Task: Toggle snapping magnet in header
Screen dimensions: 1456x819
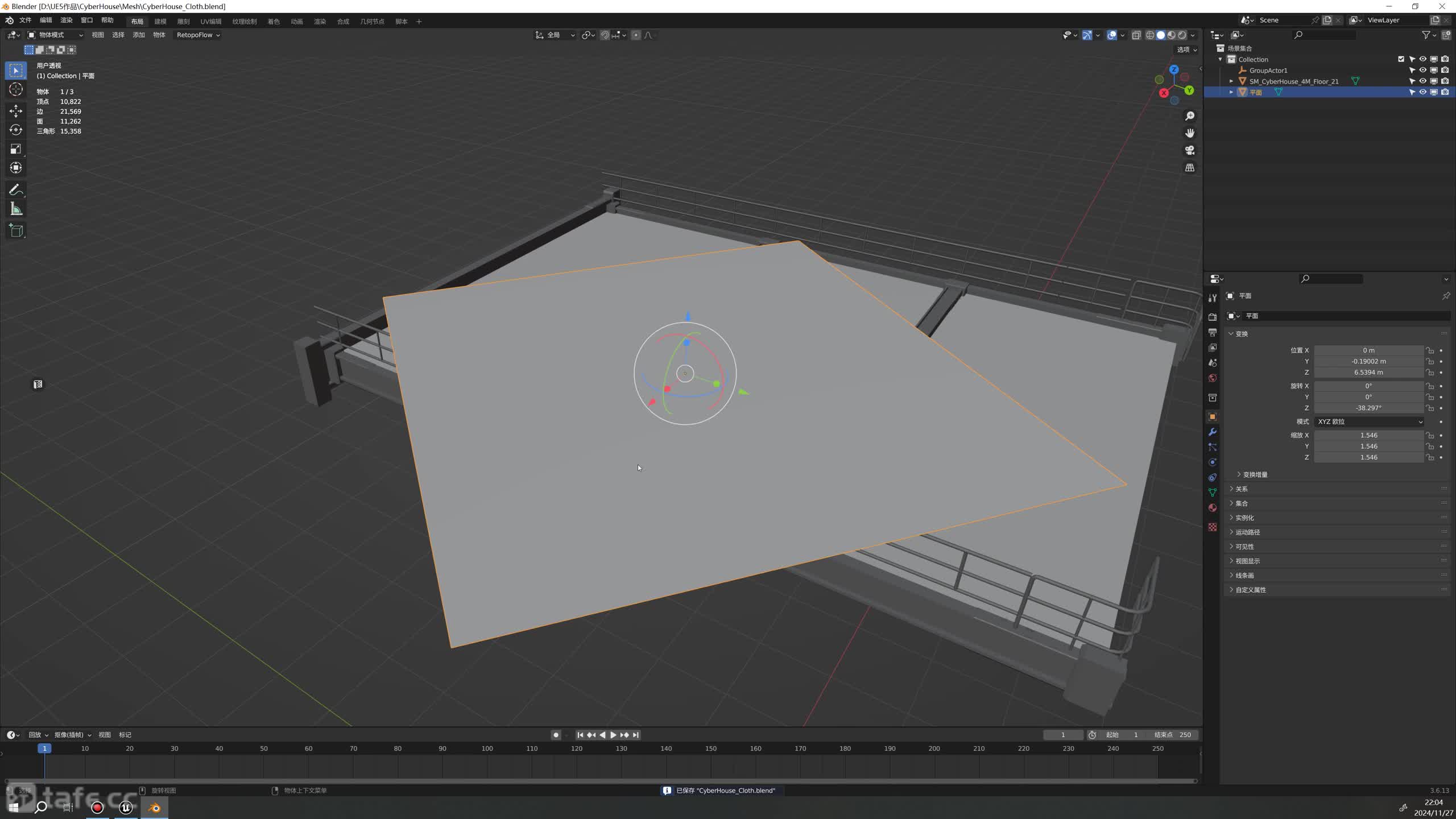Action: pos(605,35)
